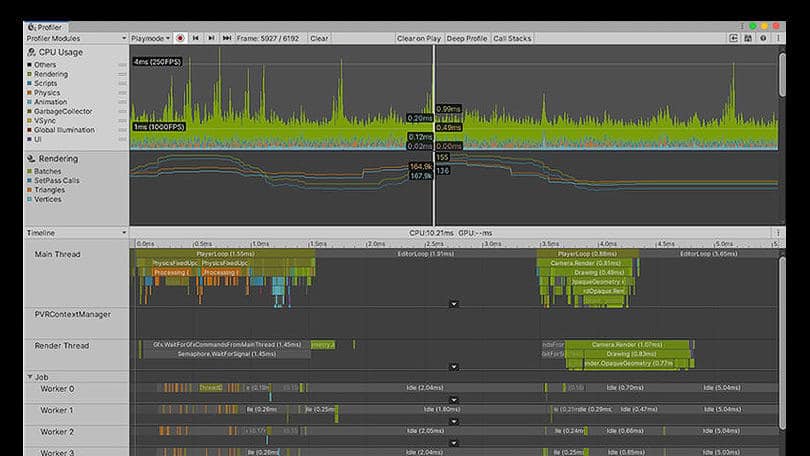Screen dimensions: 810x456
Task: Click the red Record profiling button
Action: tap(180, 38)
